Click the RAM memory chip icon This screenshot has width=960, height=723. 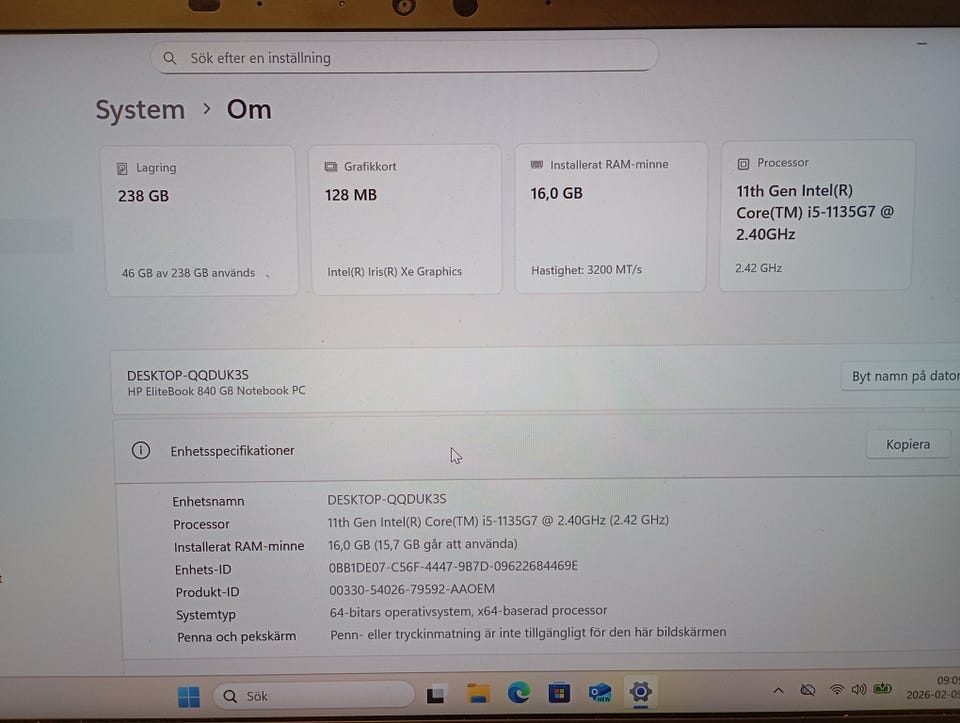tap(537, 164)
